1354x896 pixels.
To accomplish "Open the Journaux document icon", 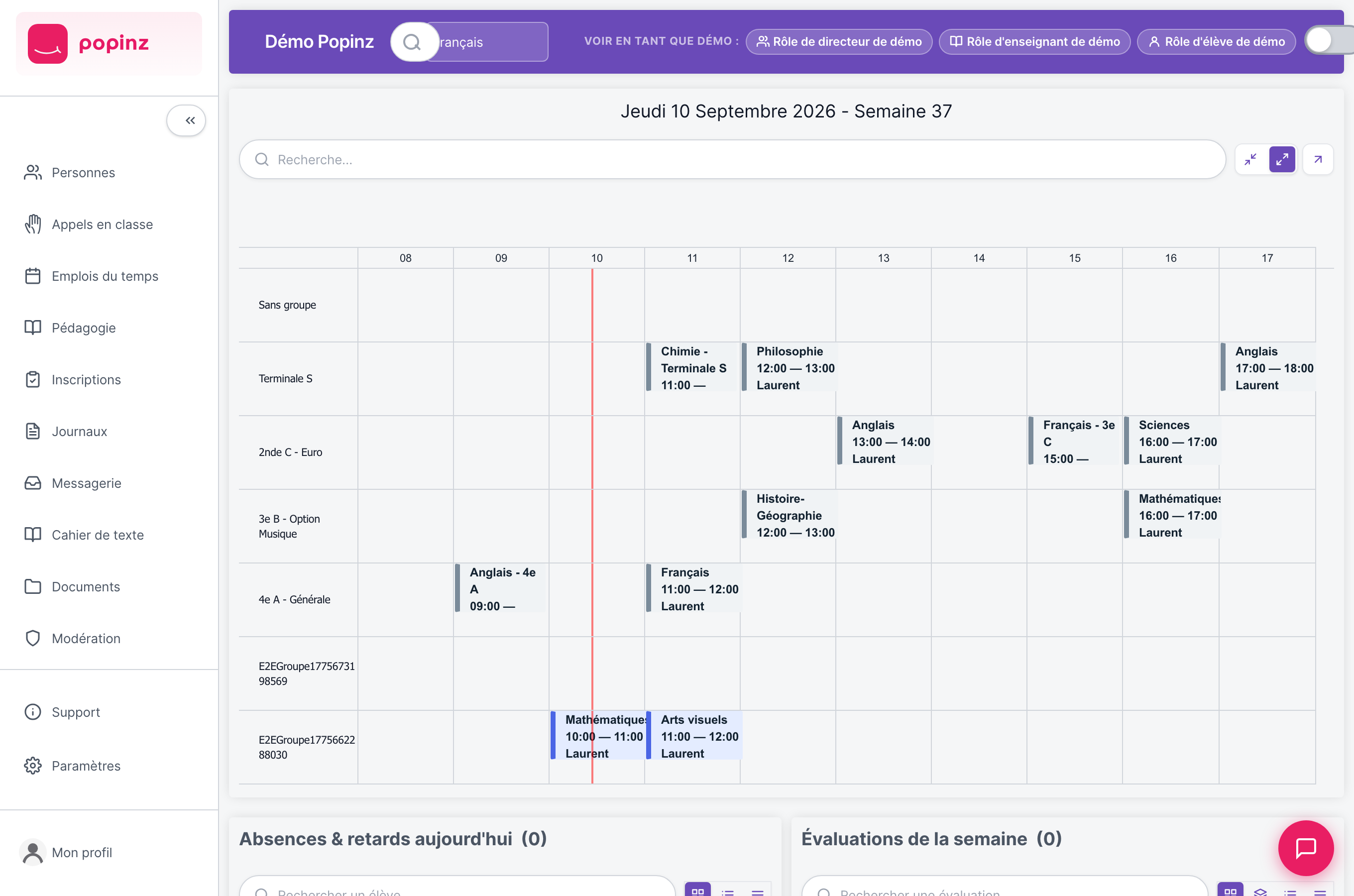I will (x=32, y=432).
